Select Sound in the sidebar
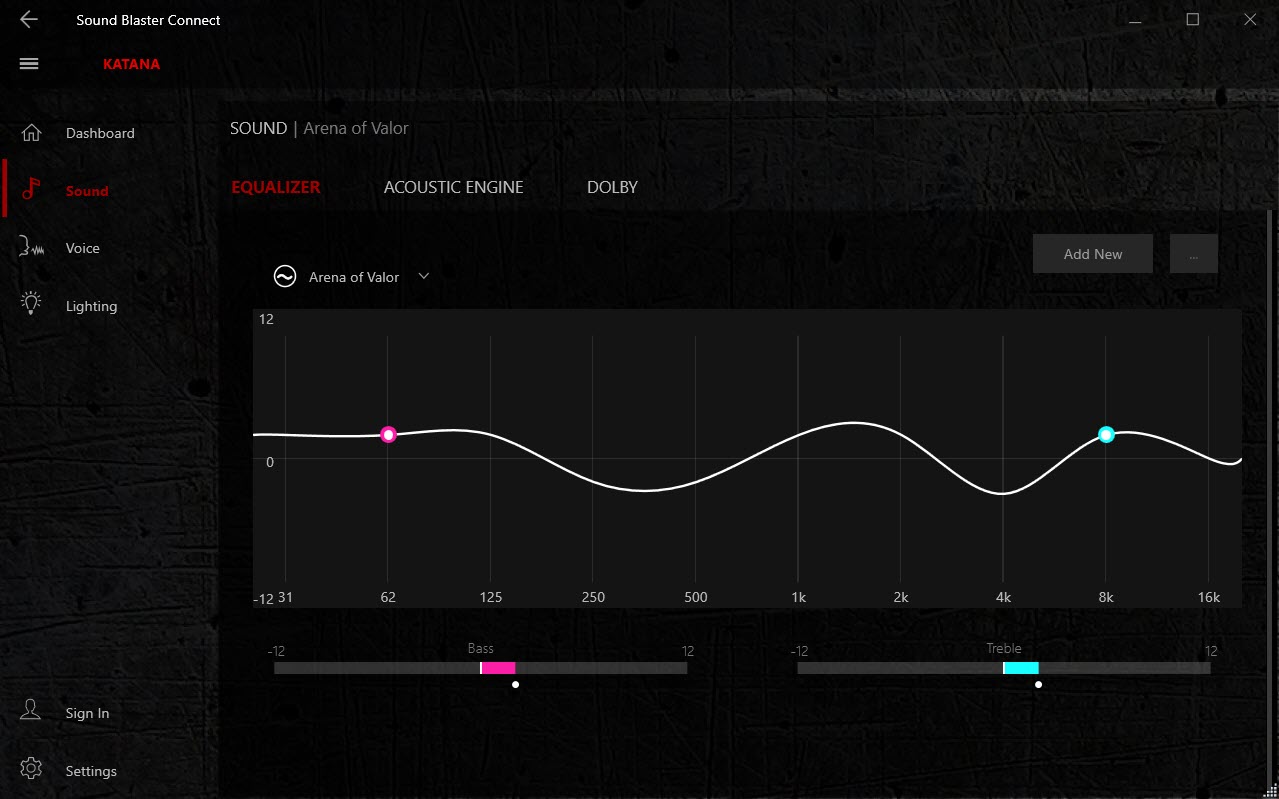 (87, 191)
